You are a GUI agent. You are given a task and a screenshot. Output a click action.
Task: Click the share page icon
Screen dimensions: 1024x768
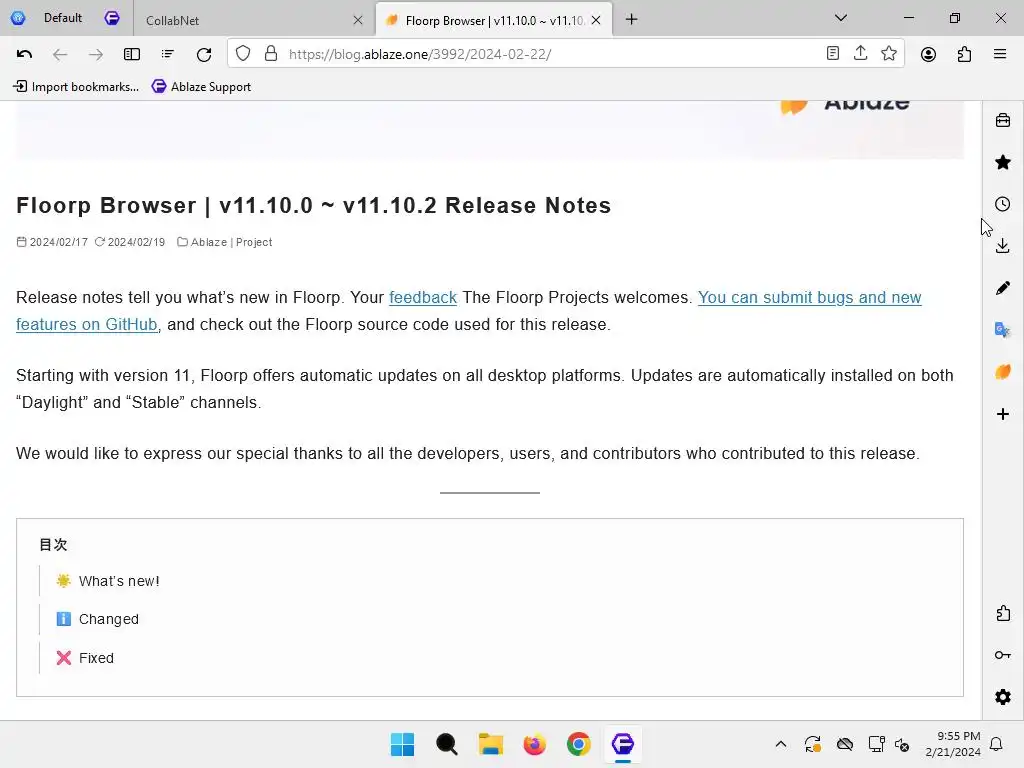coord(861,54)
